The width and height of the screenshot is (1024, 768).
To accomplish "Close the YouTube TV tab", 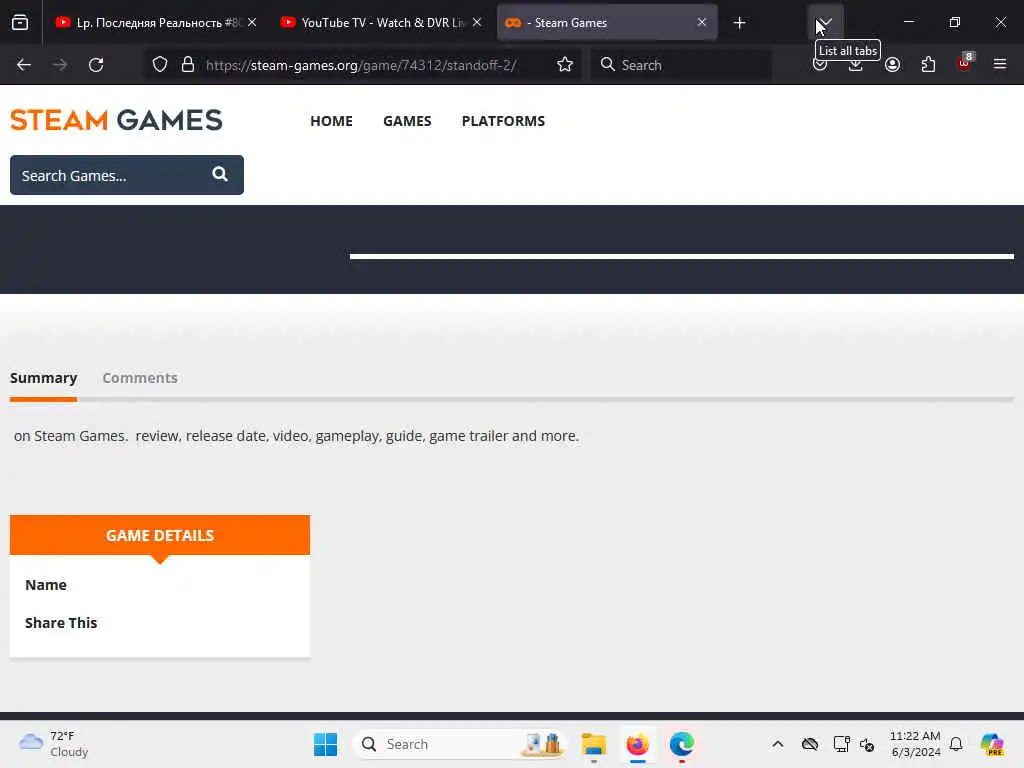I will pyautogui.click(x=477, y=22).
